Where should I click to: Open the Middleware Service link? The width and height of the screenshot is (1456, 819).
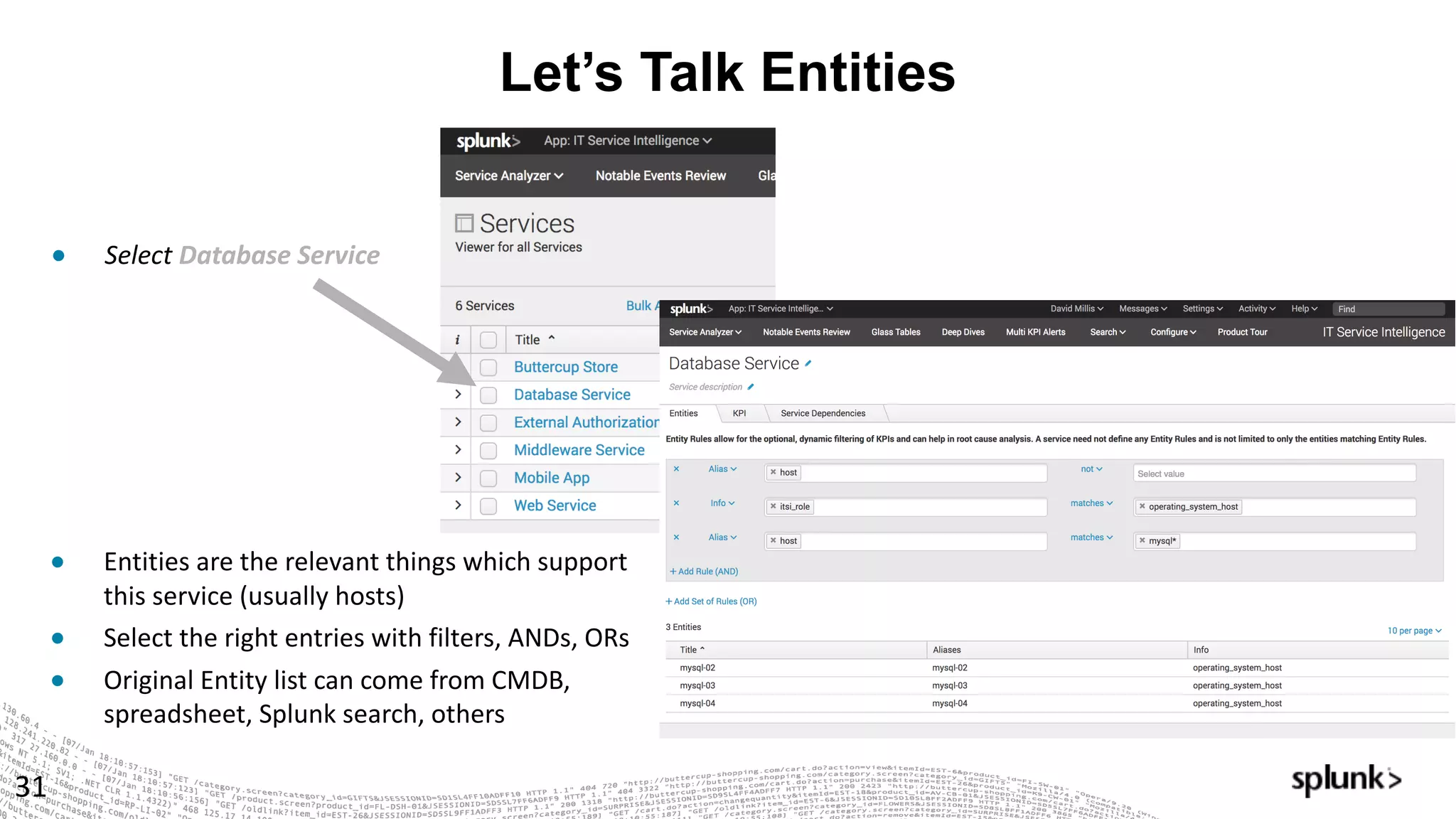click(579, 450)
